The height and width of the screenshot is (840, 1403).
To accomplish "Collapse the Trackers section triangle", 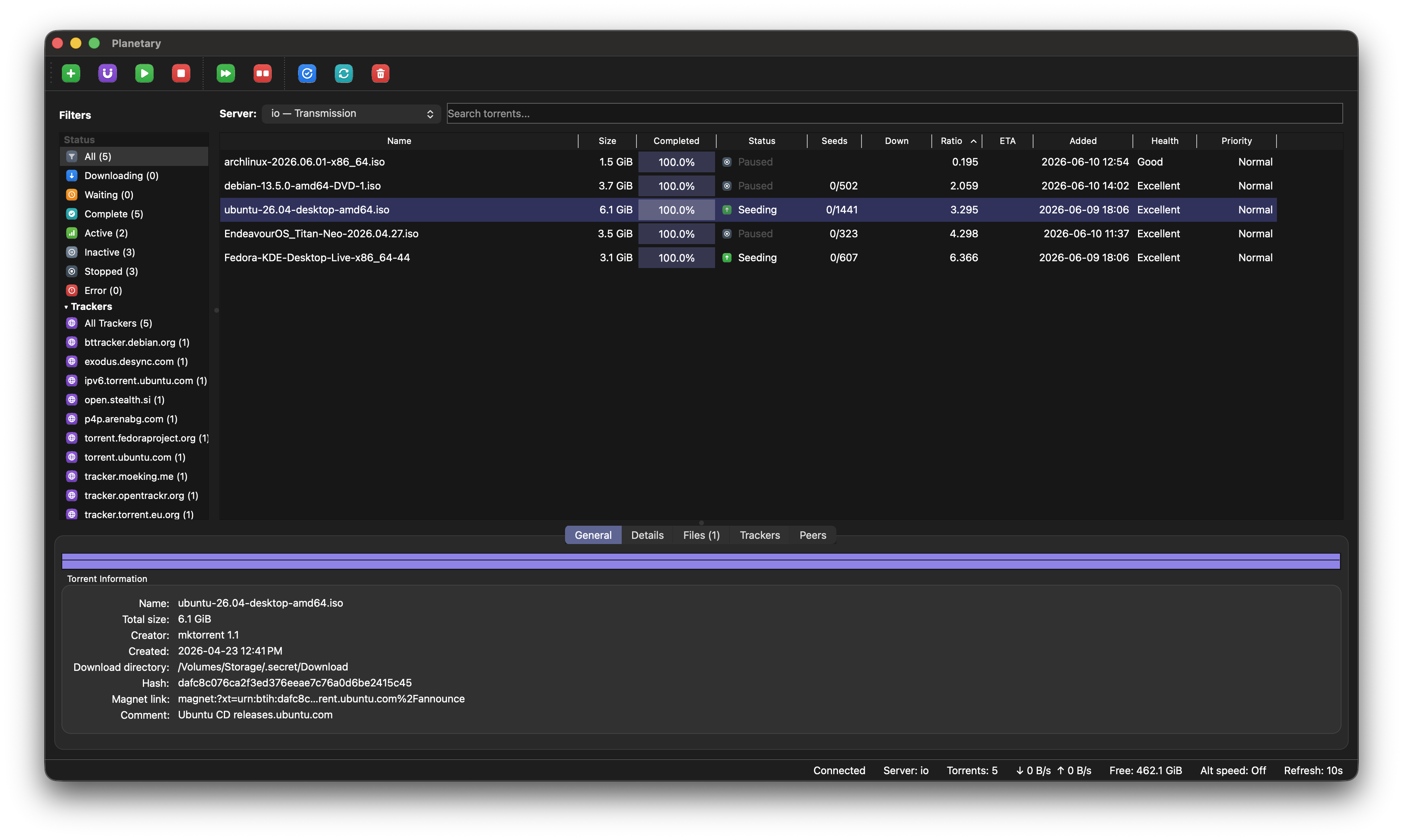I will 66,307.
